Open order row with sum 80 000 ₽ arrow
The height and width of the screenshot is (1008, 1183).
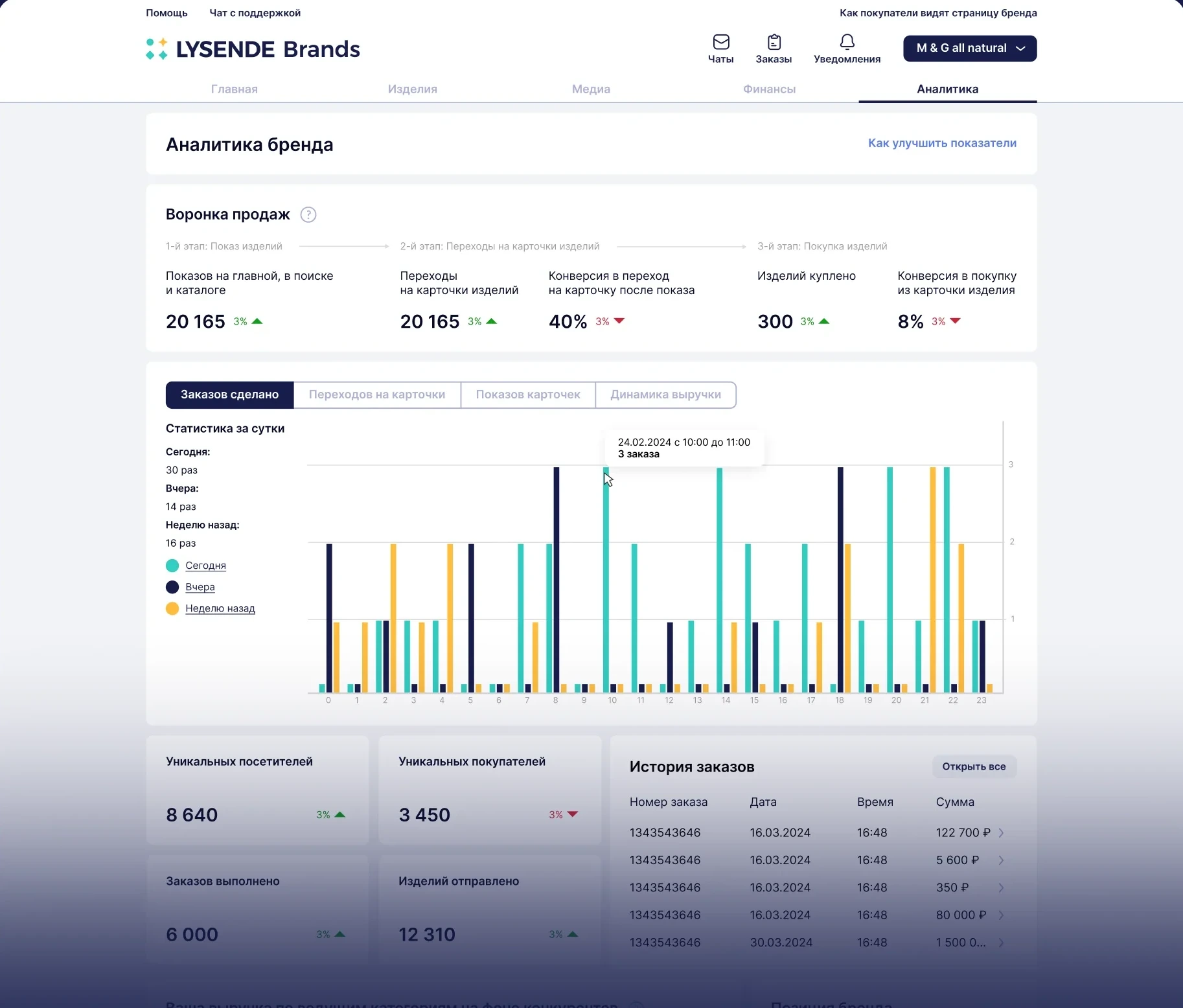(1001, 915)
